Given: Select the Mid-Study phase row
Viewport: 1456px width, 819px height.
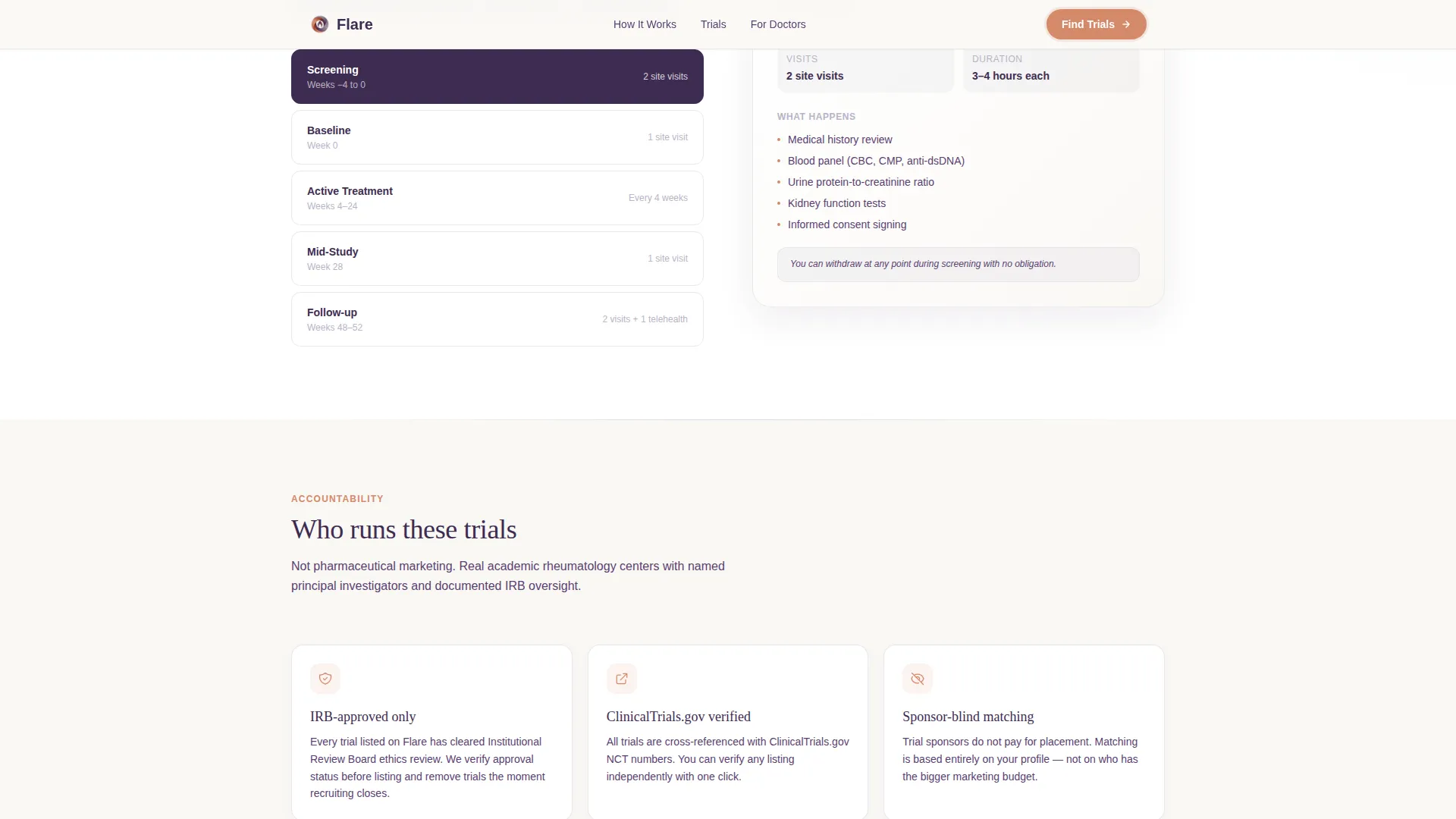Looking at the screenshot, I should pyautogui.click(x=497, y=259).
